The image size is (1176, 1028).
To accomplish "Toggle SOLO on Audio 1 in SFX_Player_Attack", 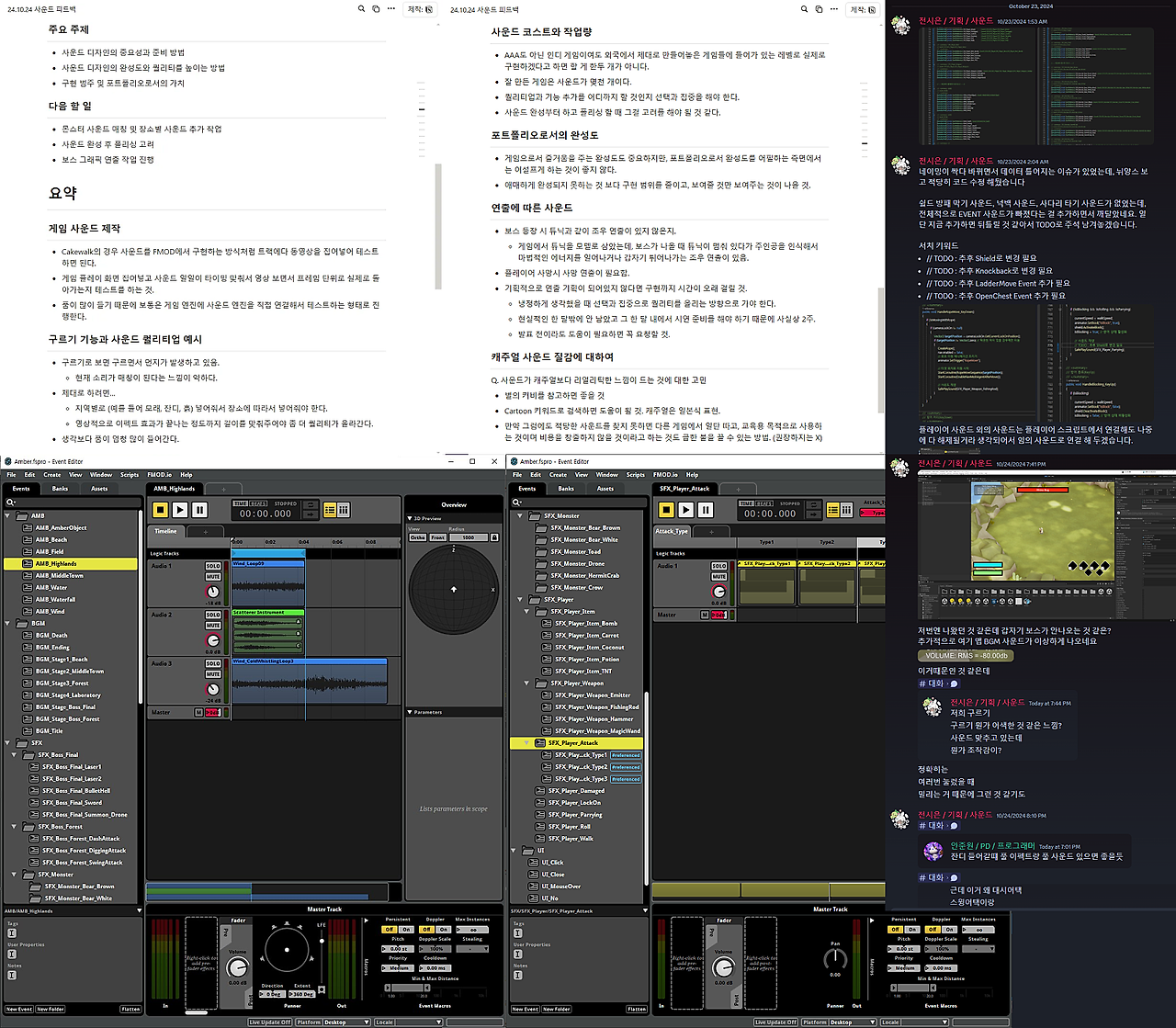I will click(718, 566).
